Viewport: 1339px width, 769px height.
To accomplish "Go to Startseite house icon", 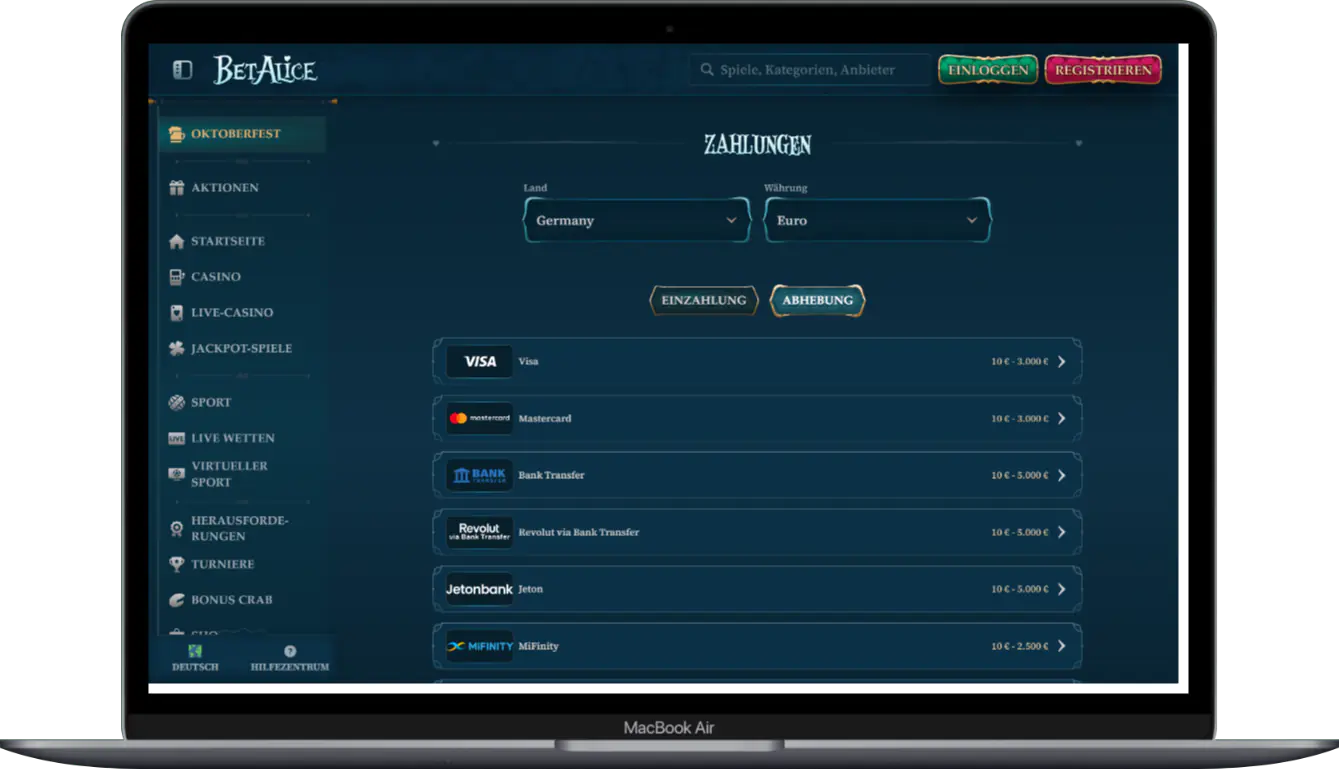I will click(x=177, y=241).
